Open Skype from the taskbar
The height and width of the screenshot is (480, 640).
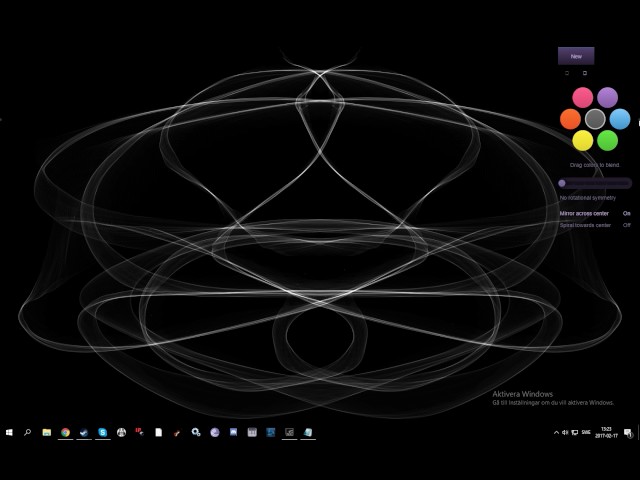(x=102, y=432)
